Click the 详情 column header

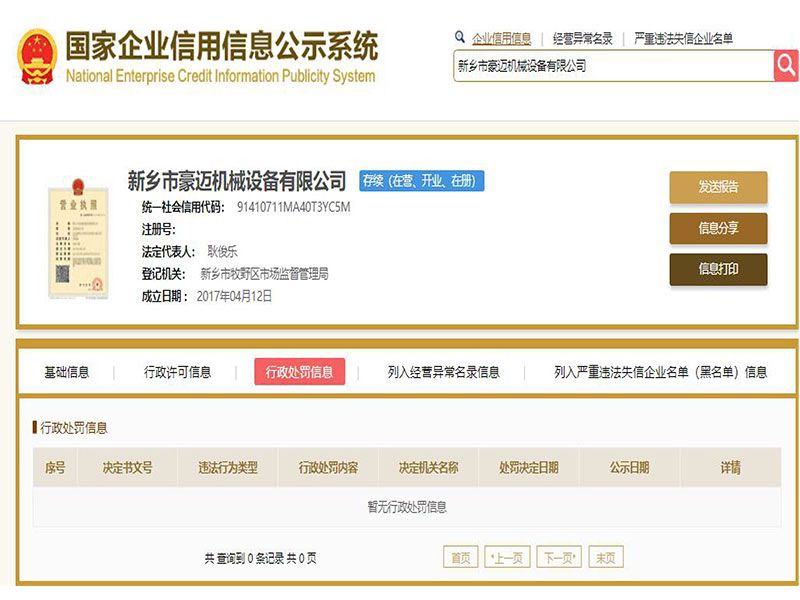pos(731,467)
